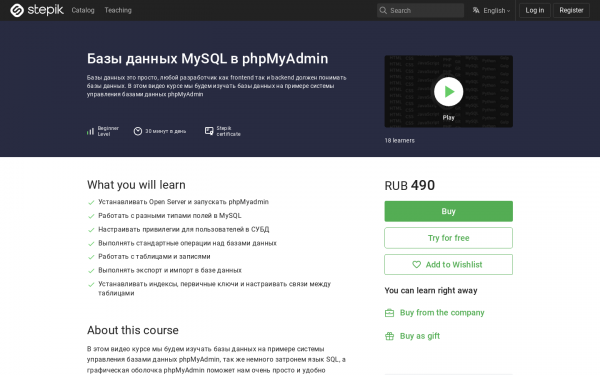
Task: Click the You can learn right away text
Action: [431, 290]
